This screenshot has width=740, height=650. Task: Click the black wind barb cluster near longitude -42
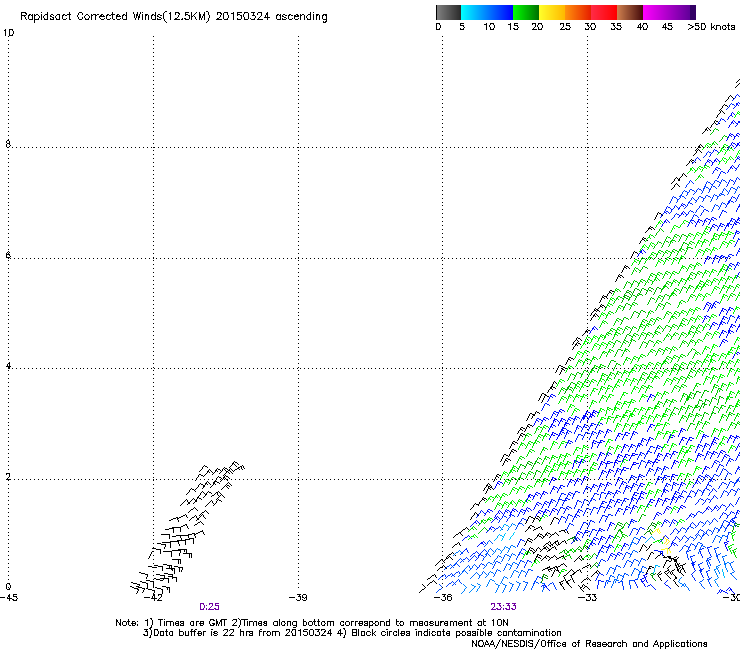click(187, 528)
